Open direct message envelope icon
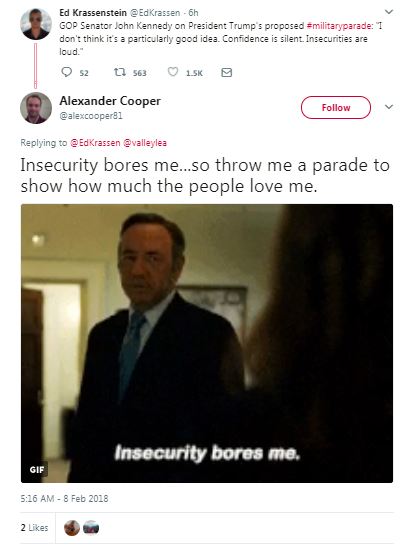Screen dimensions: 417x545 tap(227, 72)
